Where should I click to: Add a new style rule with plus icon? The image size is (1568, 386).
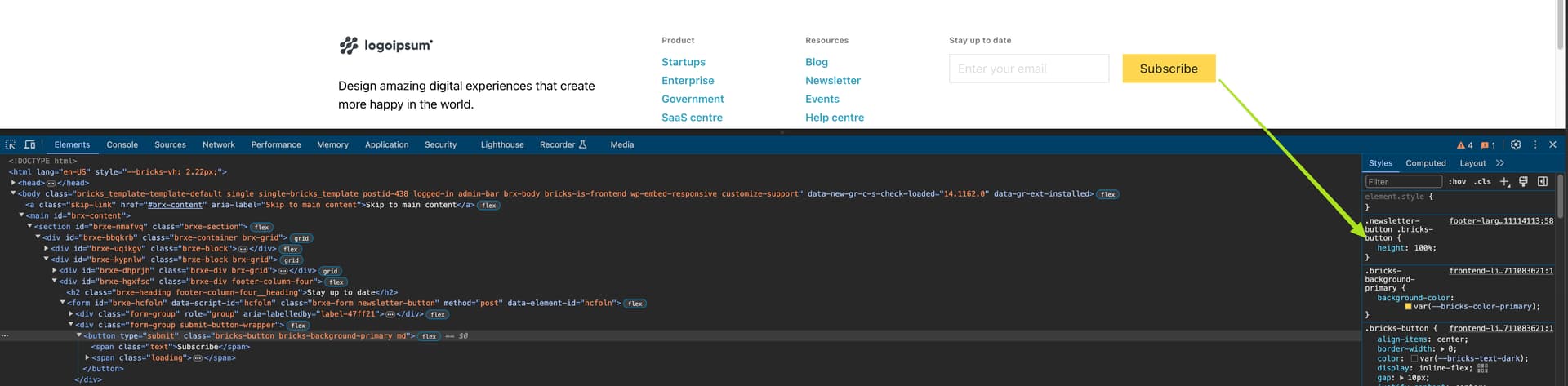click(1504, 182)
